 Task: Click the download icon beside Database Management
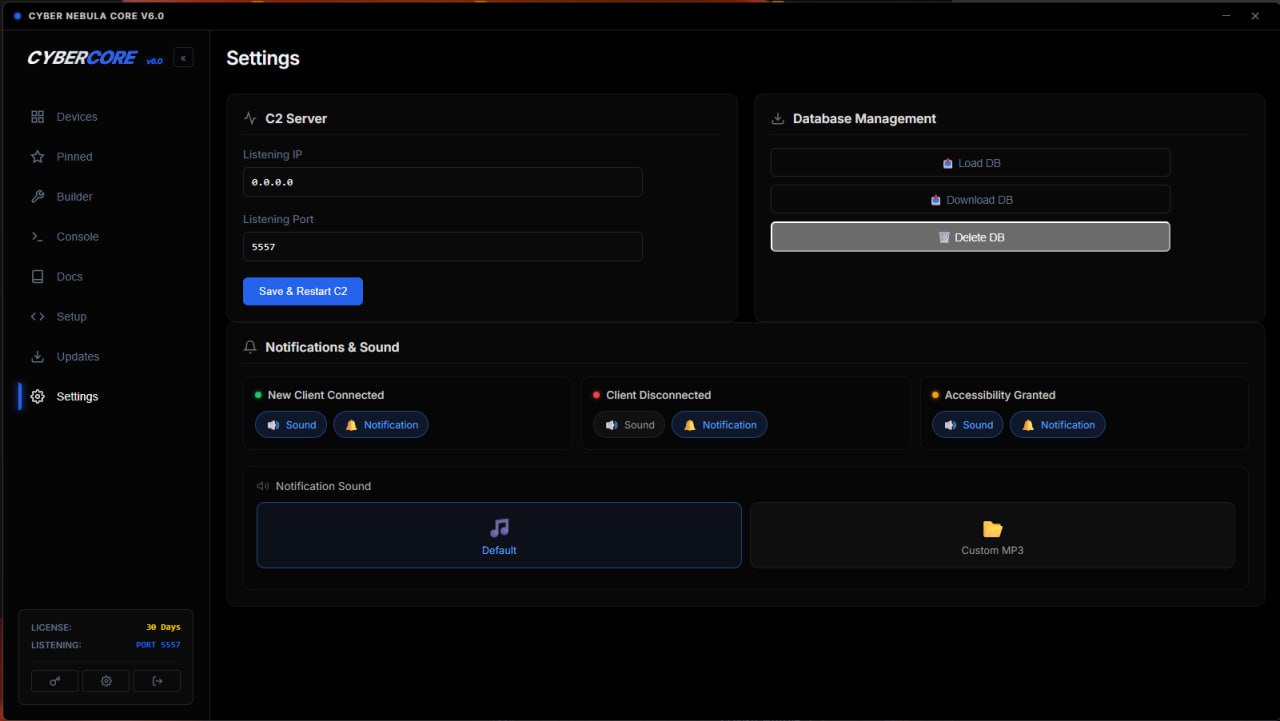778,118
